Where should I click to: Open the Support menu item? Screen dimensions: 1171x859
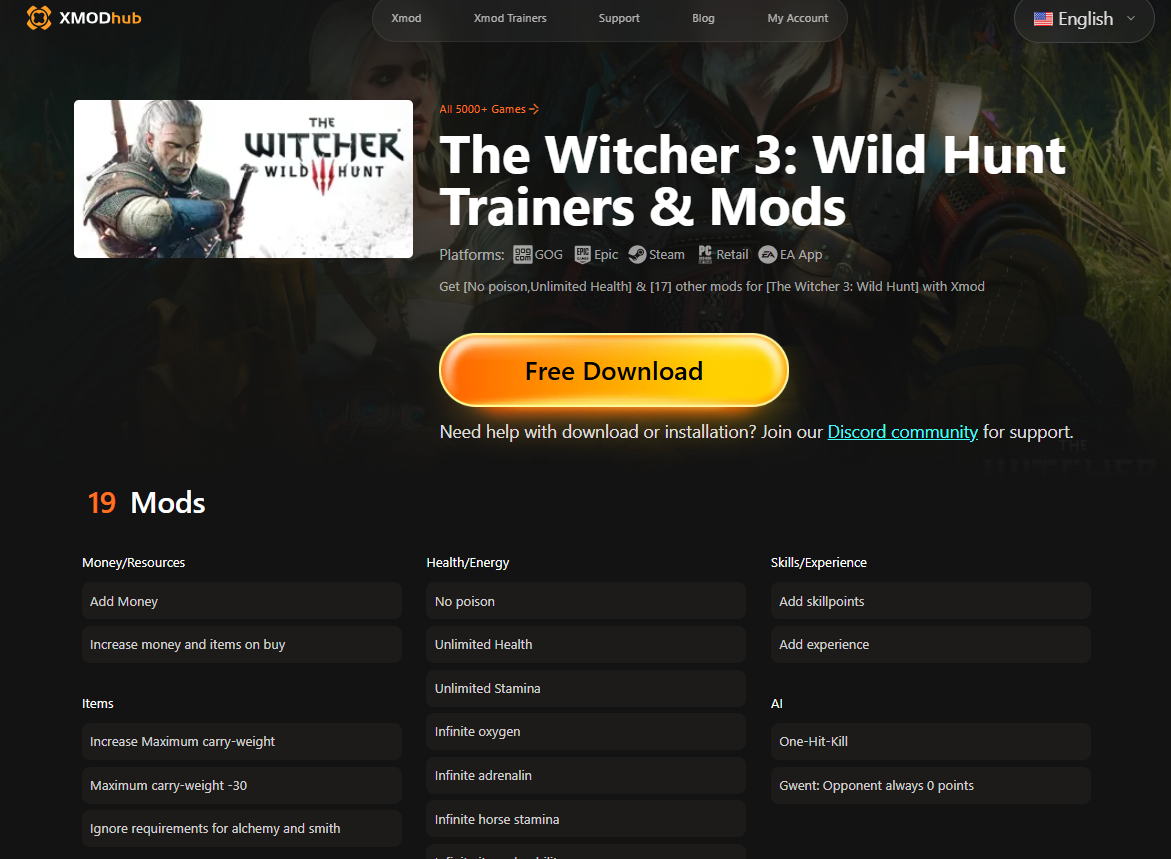[619, 18]
